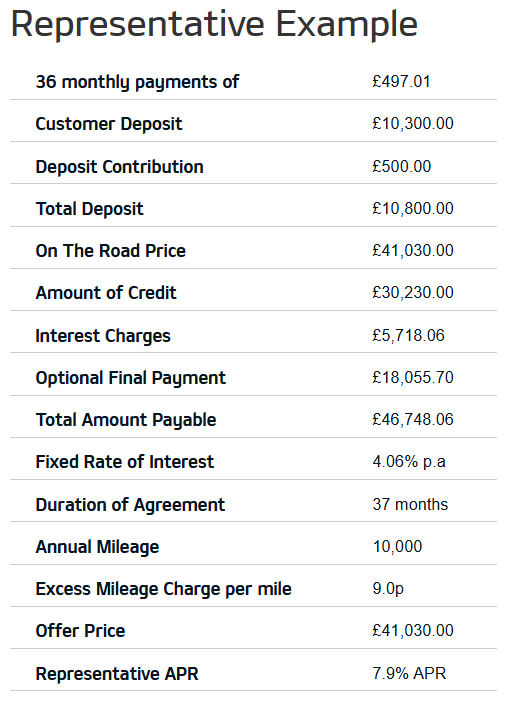Select the 7.9% APR representative value

point(409,673)
